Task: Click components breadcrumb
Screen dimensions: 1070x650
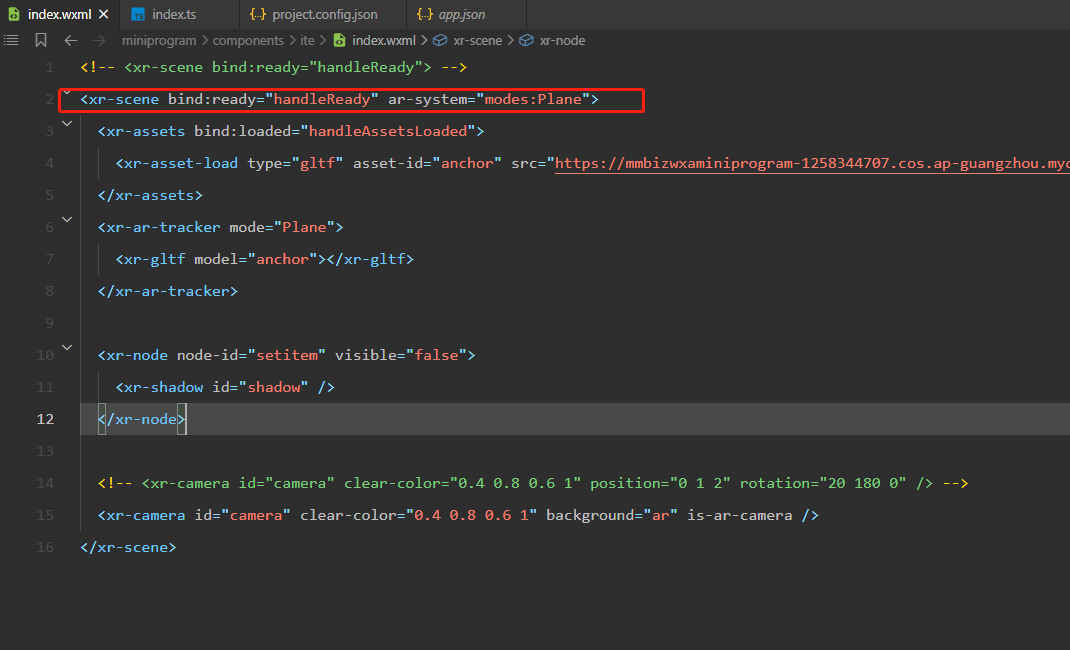Action: tap(248, 40)
